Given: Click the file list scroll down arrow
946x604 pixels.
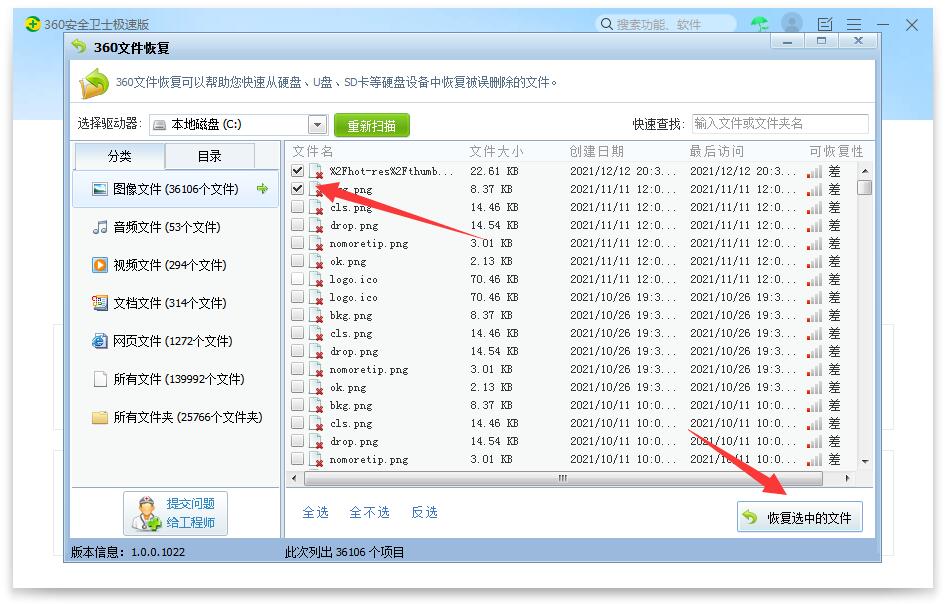Looking at the screenshot, I should click(865, 462).
